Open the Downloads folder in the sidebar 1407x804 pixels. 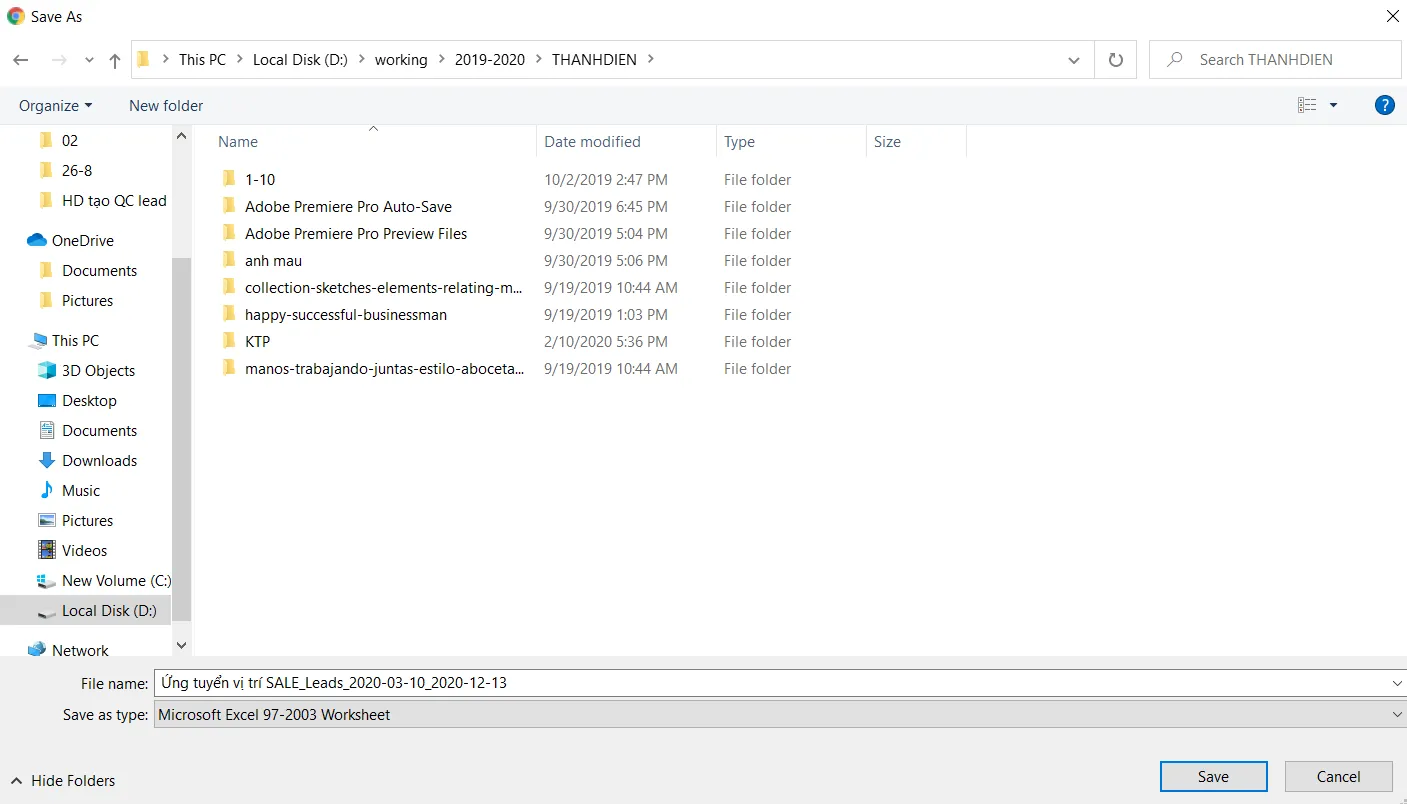pyautogui.click(x=99, y=460)
